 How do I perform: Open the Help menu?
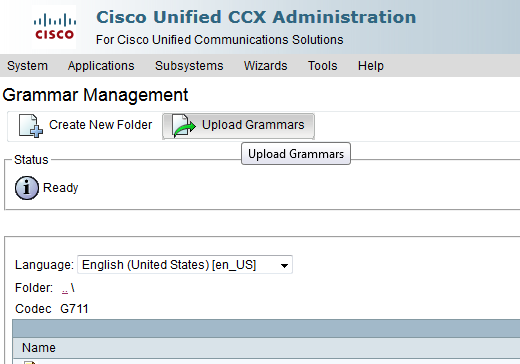(371, 66)
